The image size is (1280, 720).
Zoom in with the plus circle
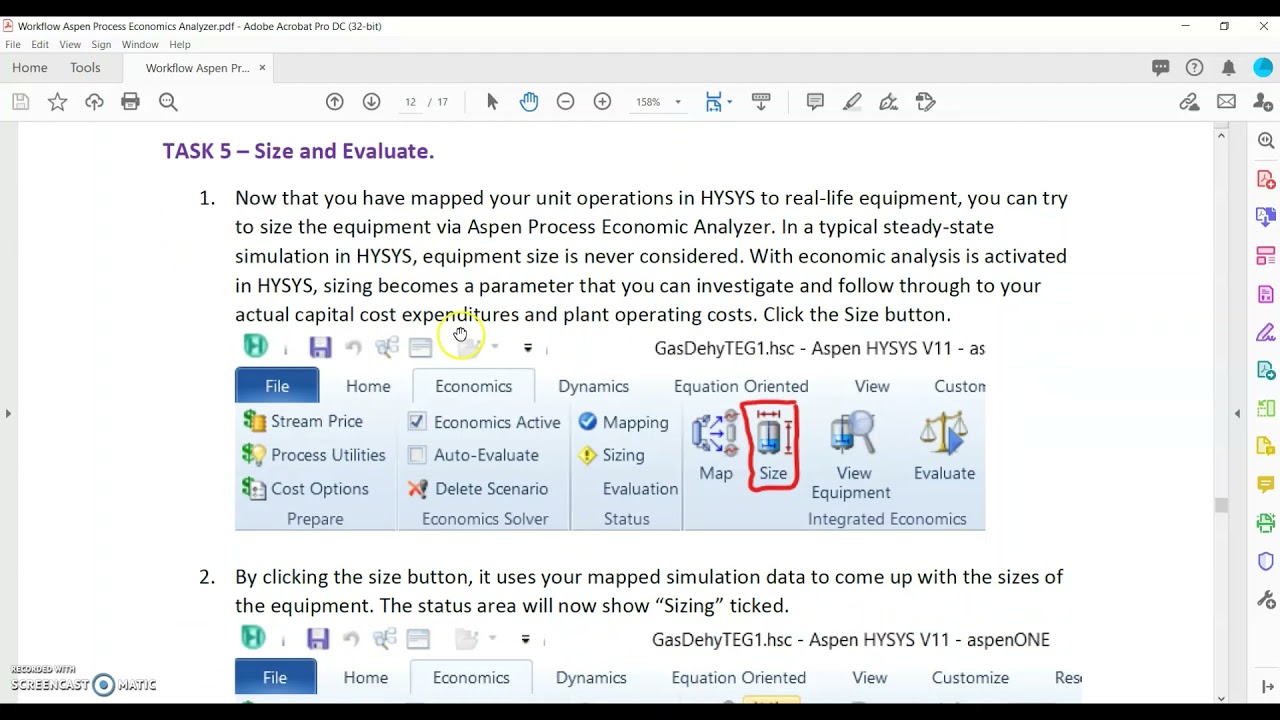tap(602, 101)
